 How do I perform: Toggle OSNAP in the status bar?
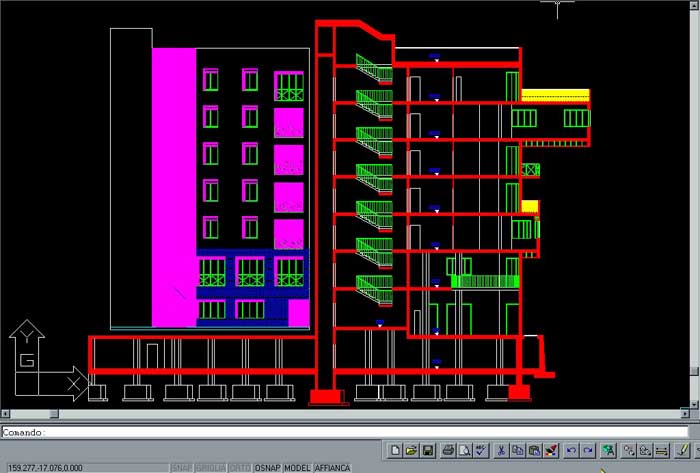[268, 467]
